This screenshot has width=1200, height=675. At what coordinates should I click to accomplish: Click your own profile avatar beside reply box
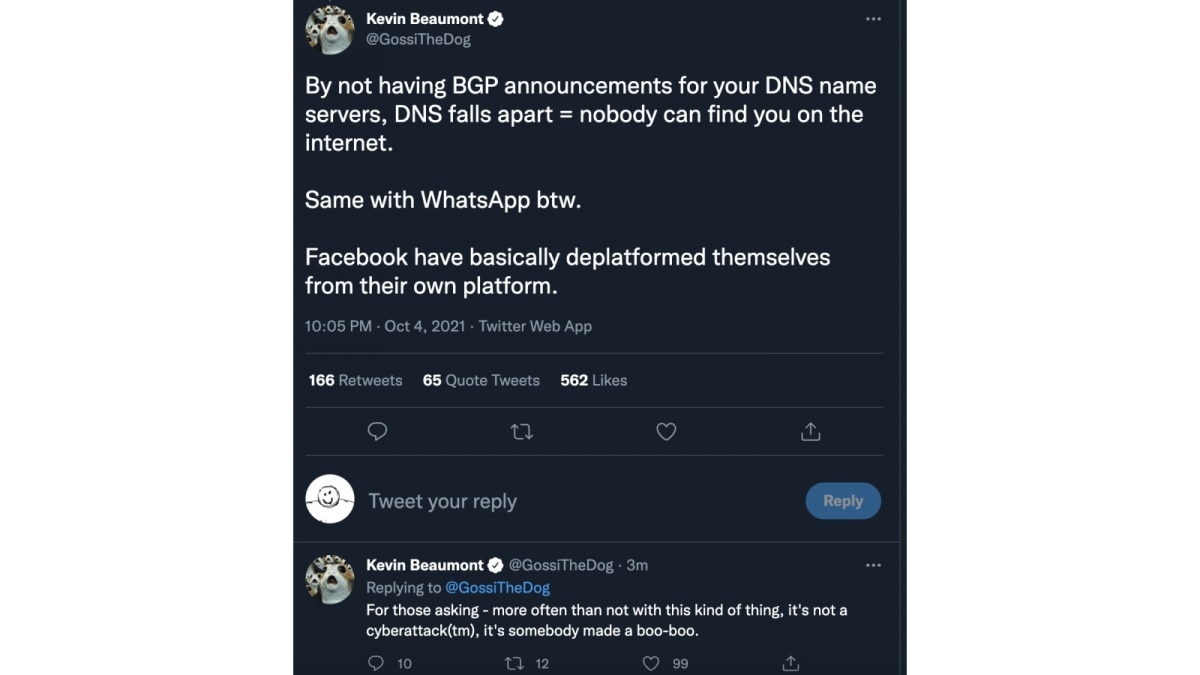tap(330, 499)
